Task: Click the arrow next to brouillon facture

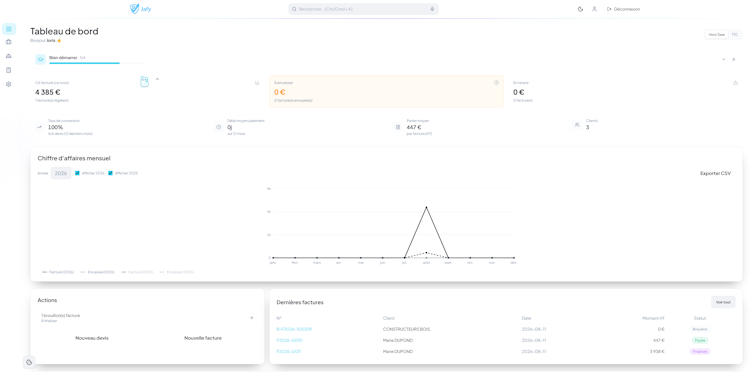Action: [x=252, y=317]
